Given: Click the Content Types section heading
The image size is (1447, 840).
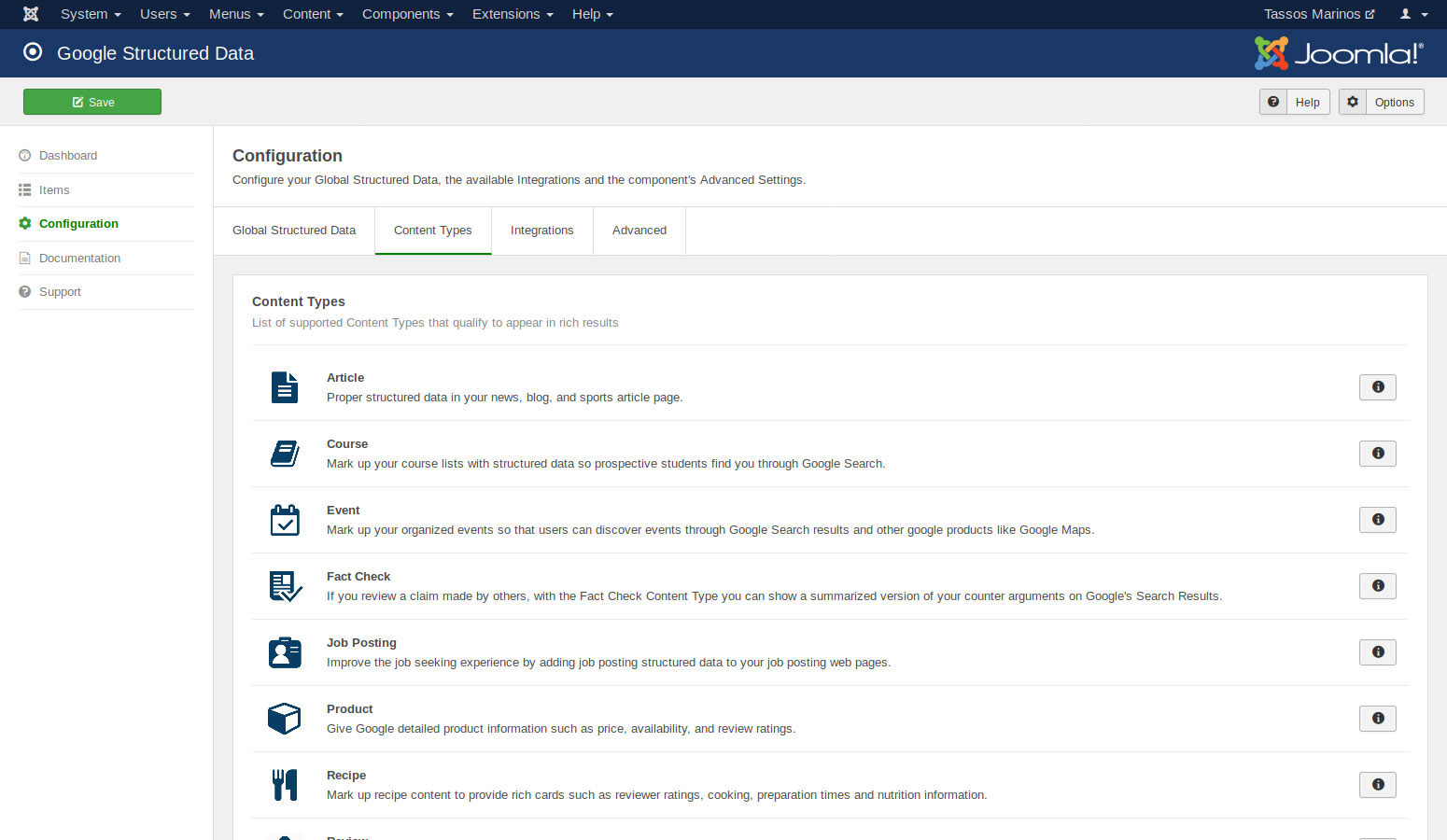Looking at the screenshot, I should click(299, 301).
